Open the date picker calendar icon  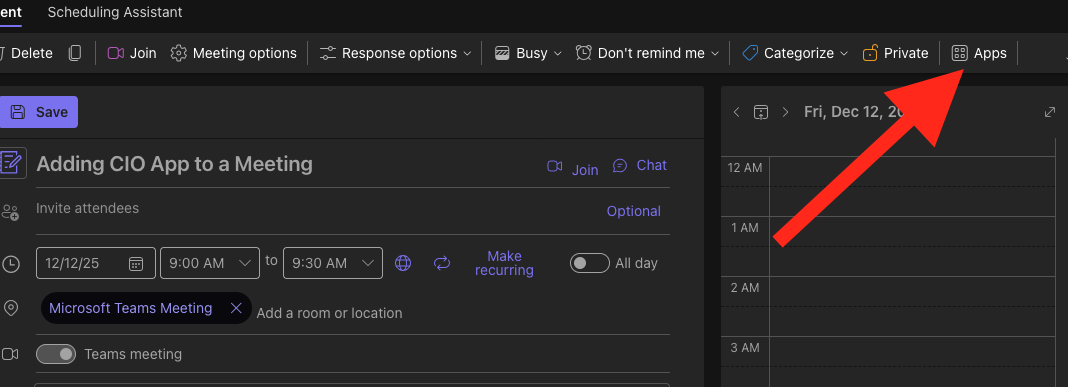click(136, 264)
